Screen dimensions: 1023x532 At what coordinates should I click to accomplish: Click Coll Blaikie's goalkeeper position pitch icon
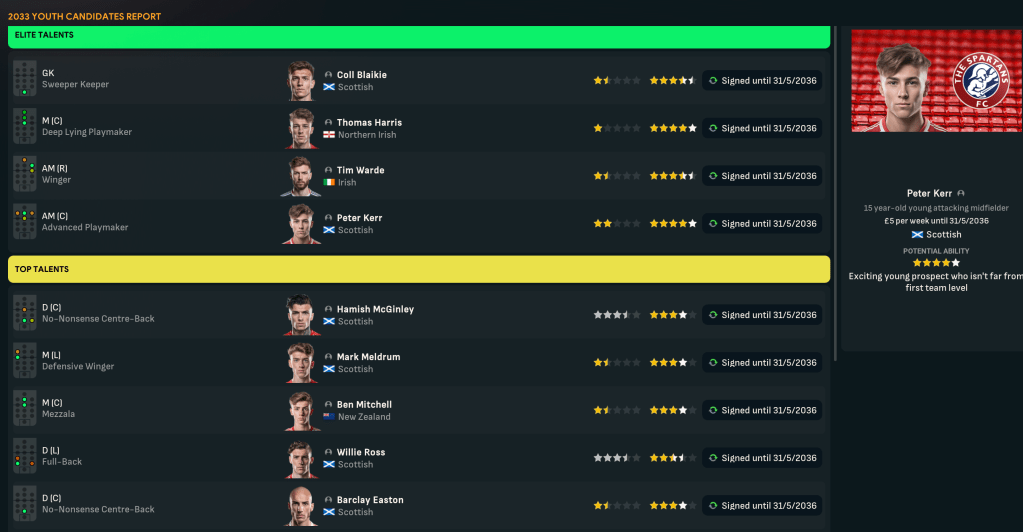24,80
